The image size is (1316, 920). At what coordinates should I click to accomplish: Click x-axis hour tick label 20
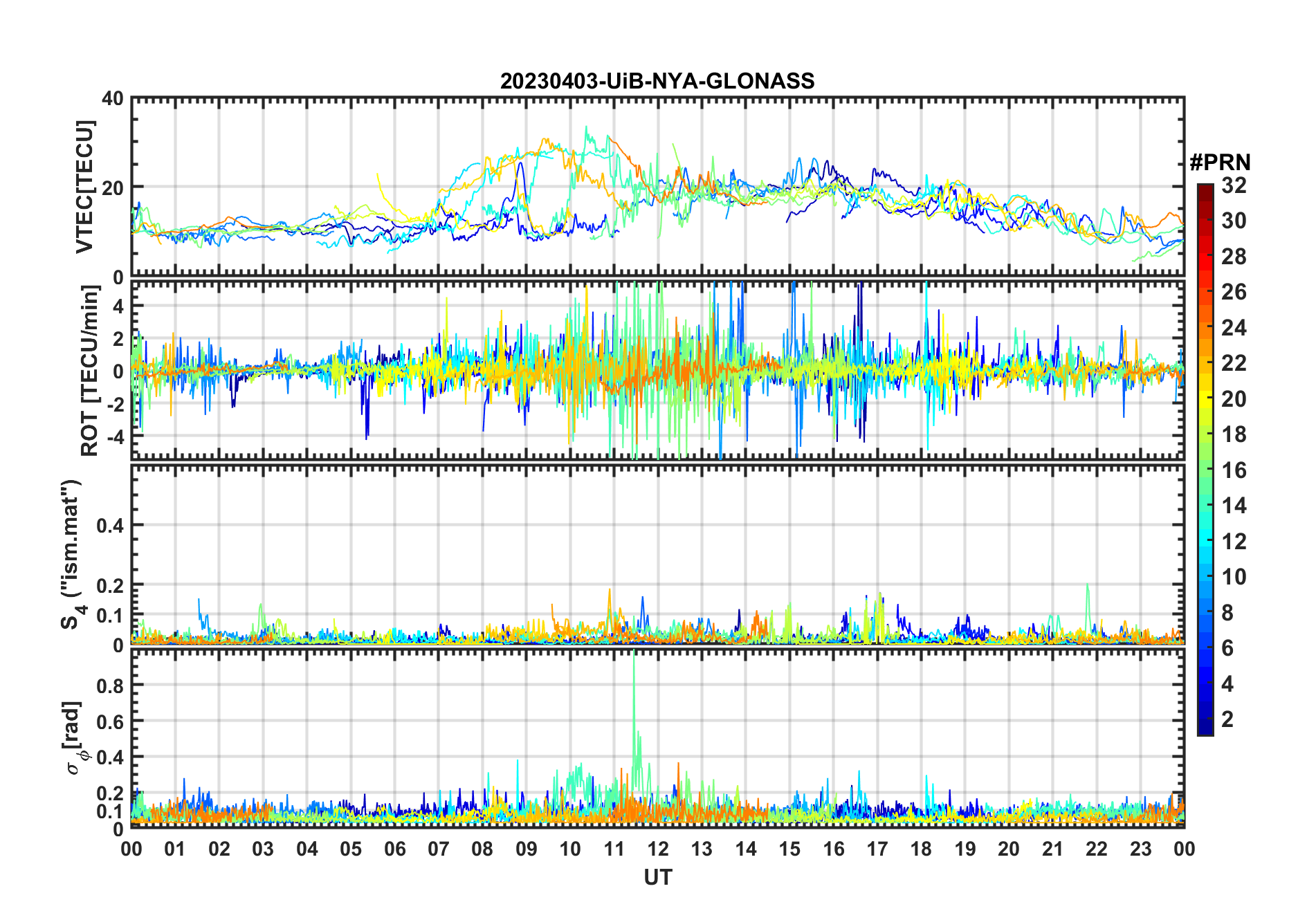(1009, 849)
